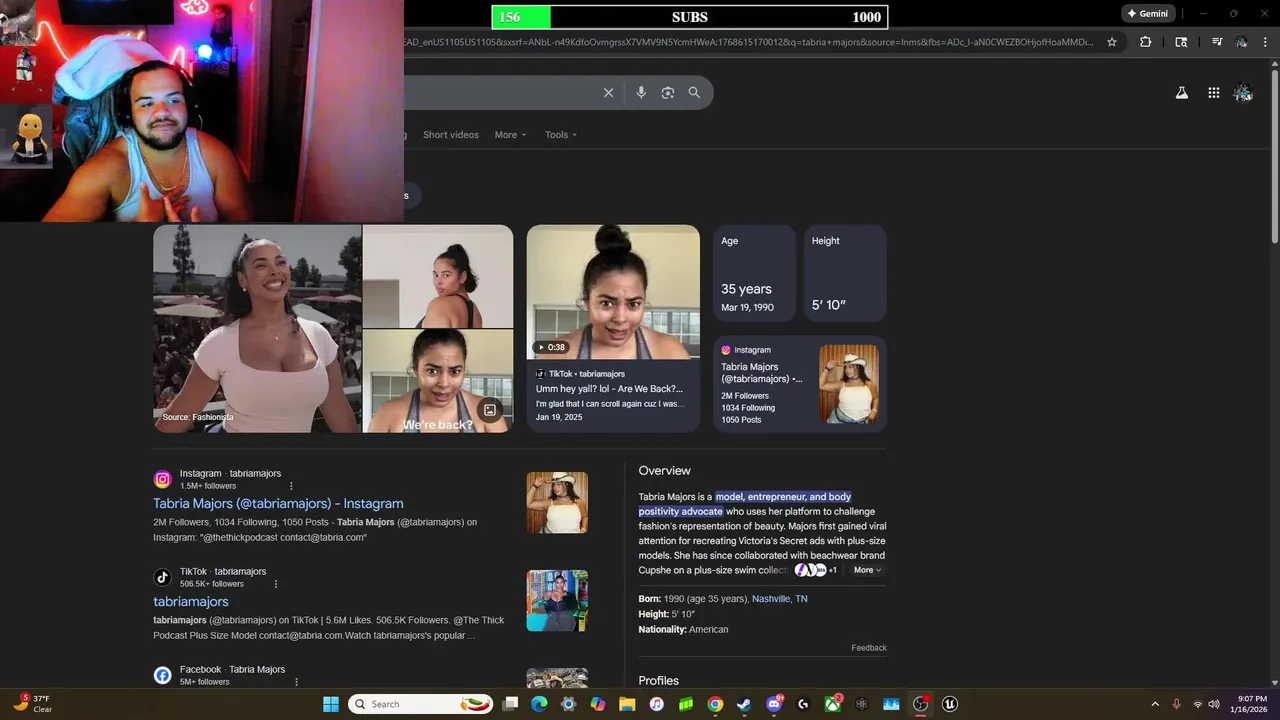This screenshot has height=720, width=1280.
Task: Open volume control in system tray
Action: tap(1214, 704)
